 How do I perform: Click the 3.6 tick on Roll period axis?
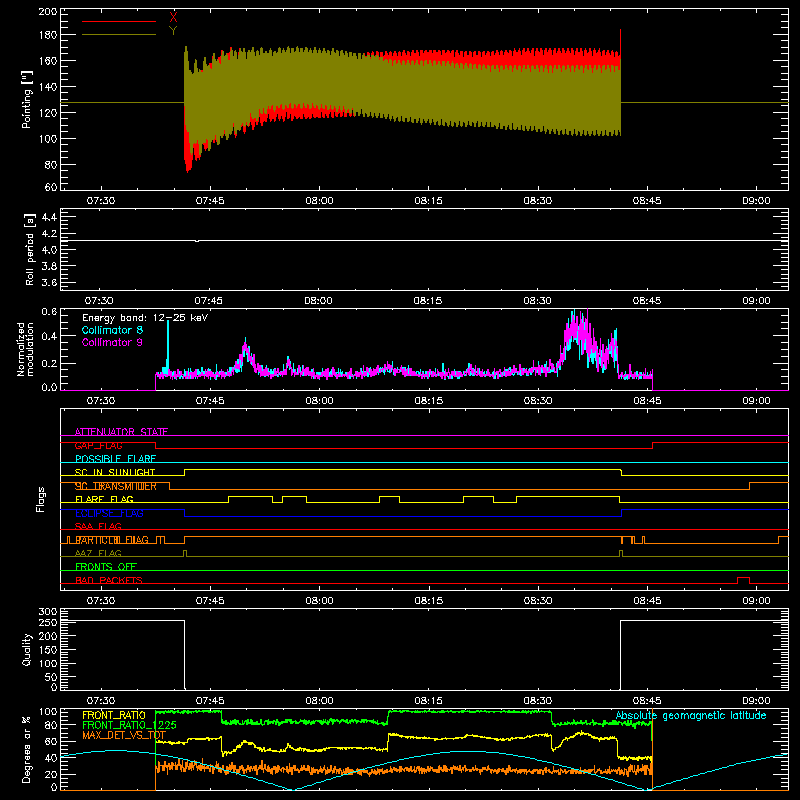tap(49, 282)
